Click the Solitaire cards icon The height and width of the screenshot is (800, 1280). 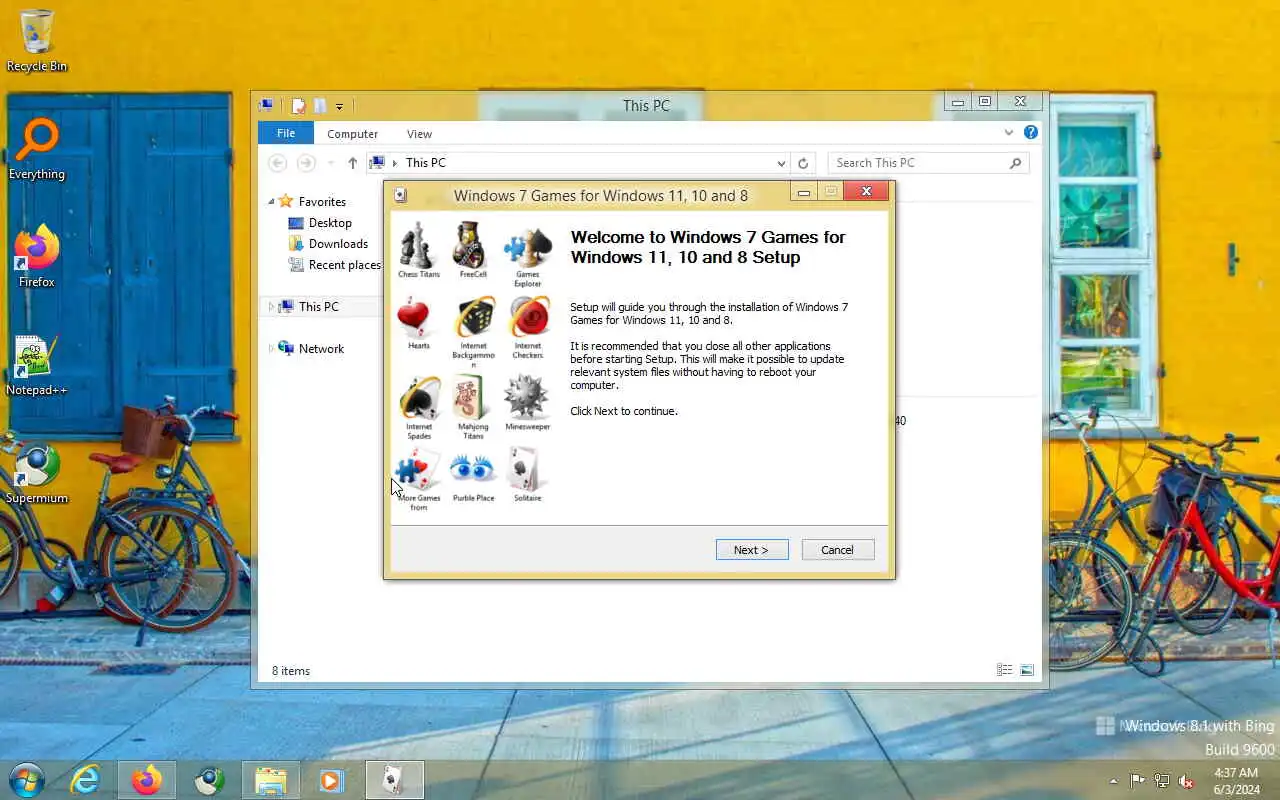527,468
